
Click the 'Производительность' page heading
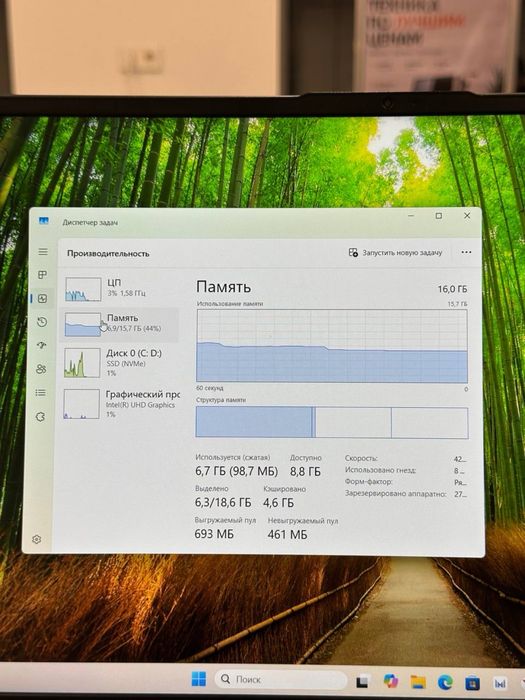pyautogui.click(x=108, y=253)
